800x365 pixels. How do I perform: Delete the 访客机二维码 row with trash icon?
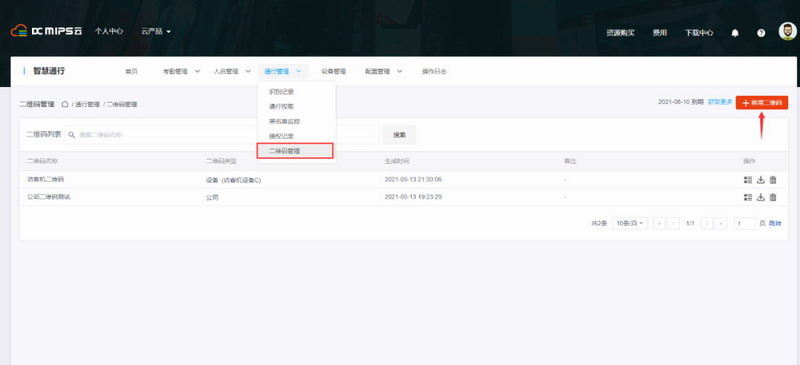click(x=773, y=180)
